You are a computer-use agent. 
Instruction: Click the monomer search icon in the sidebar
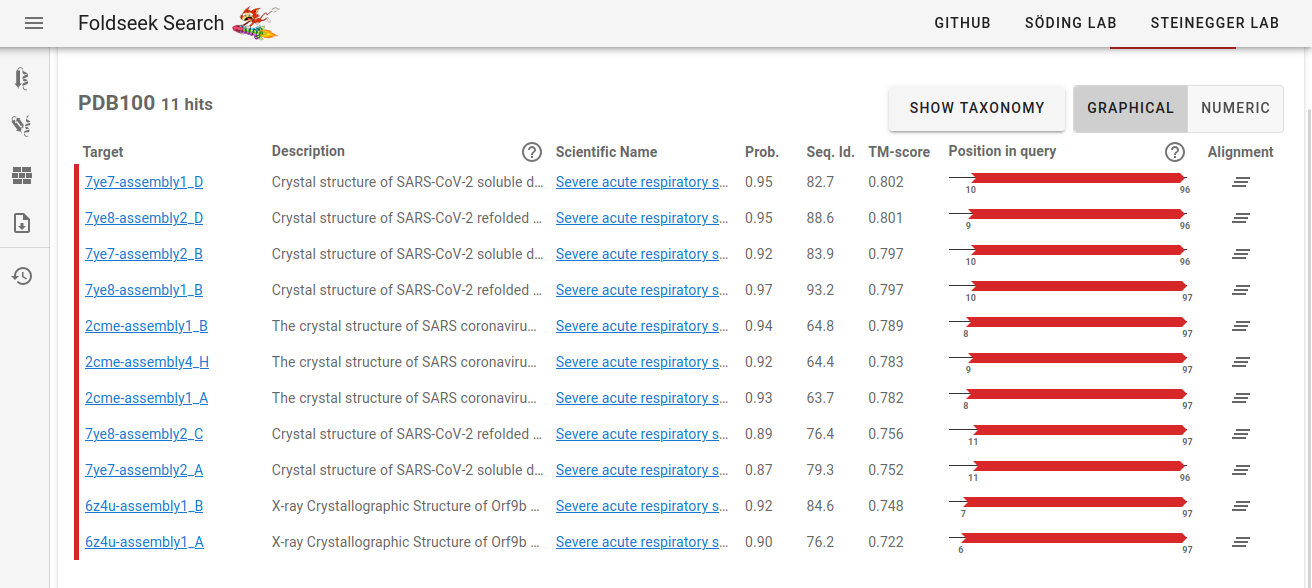tap(22, 78)
